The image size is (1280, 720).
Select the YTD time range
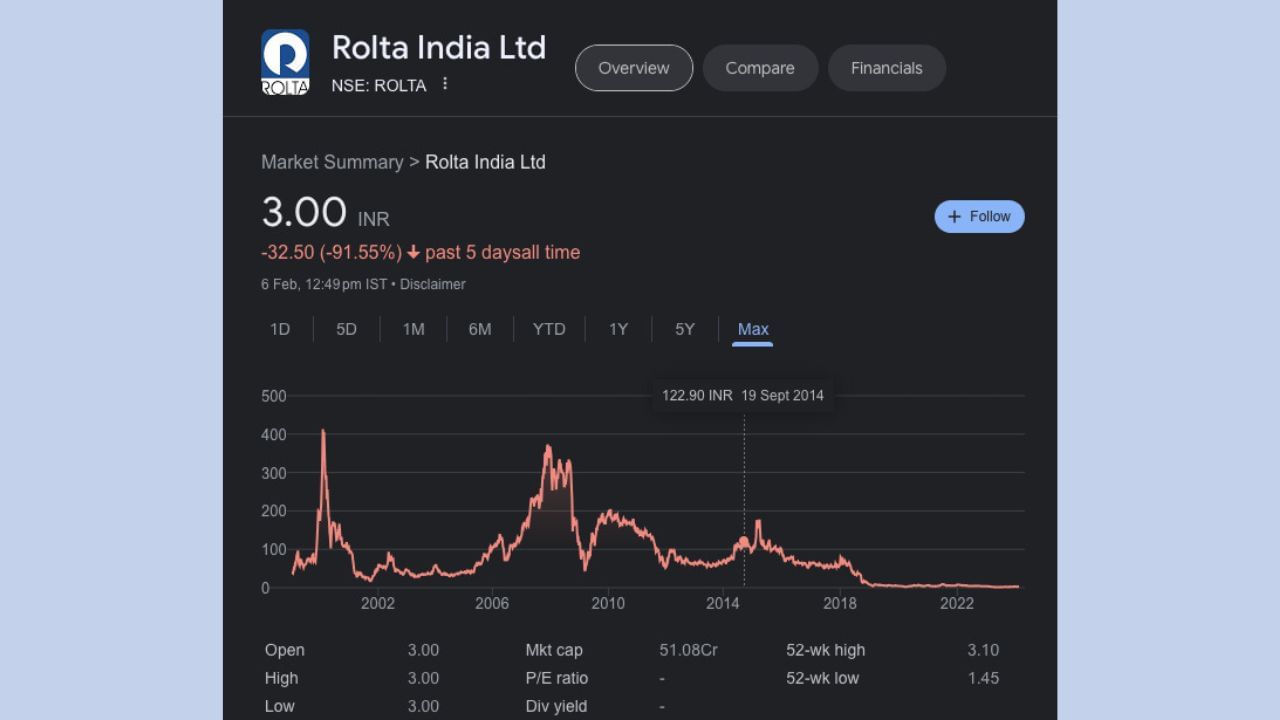pos(549,329)
